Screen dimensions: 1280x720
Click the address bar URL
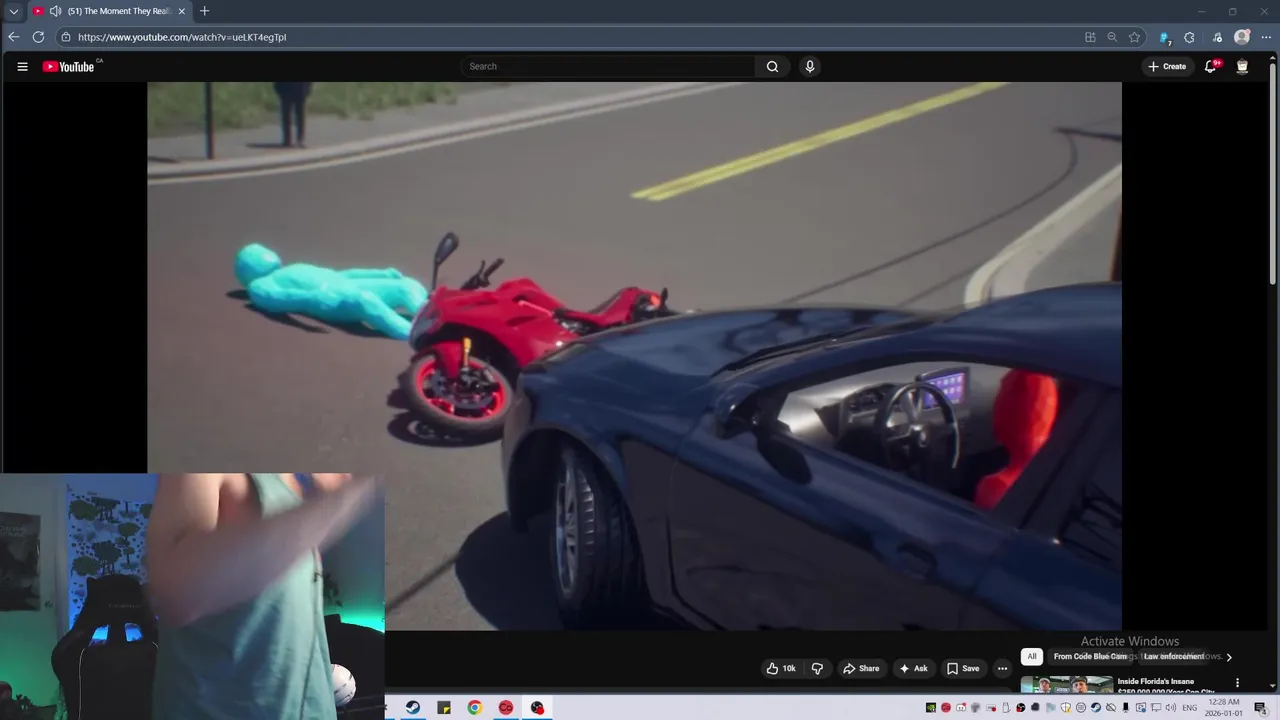(x=182, y=37)
